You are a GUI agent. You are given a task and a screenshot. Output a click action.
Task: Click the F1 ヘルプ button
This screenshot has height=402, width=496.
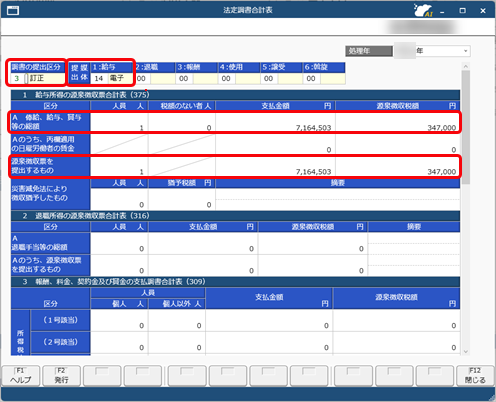(x=21, y=376)
